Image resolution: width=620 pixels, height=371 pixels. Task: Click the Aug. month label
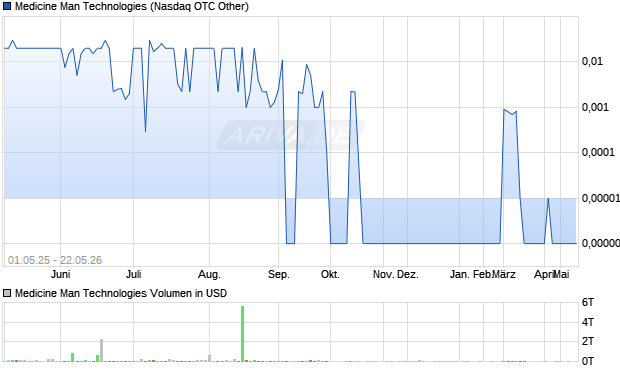coord(209,274)
